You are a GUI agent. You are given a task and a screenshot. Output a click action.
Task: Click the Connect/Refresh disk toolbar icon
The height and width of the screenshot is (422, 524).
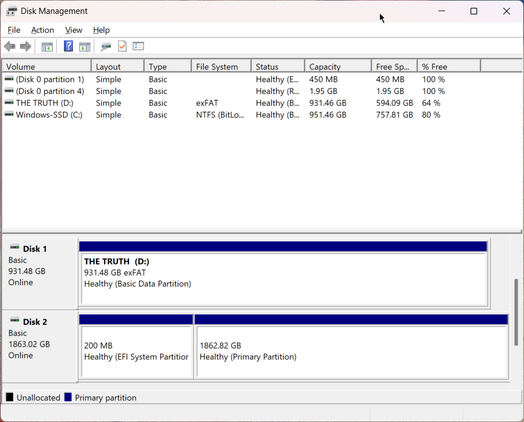click(x=106, y=47)
